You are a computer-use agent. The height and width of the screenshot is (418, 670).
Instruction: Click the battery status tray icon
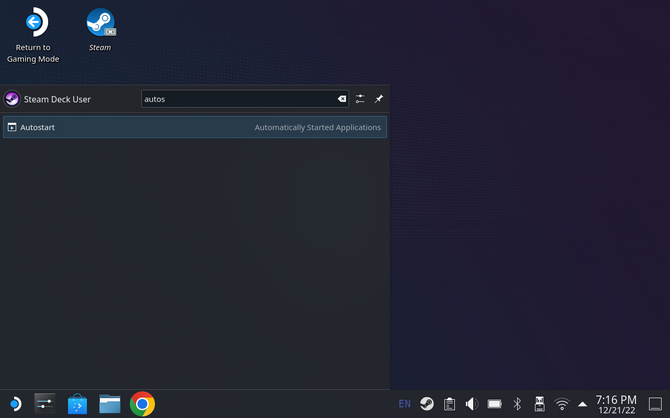click(494, 404)
